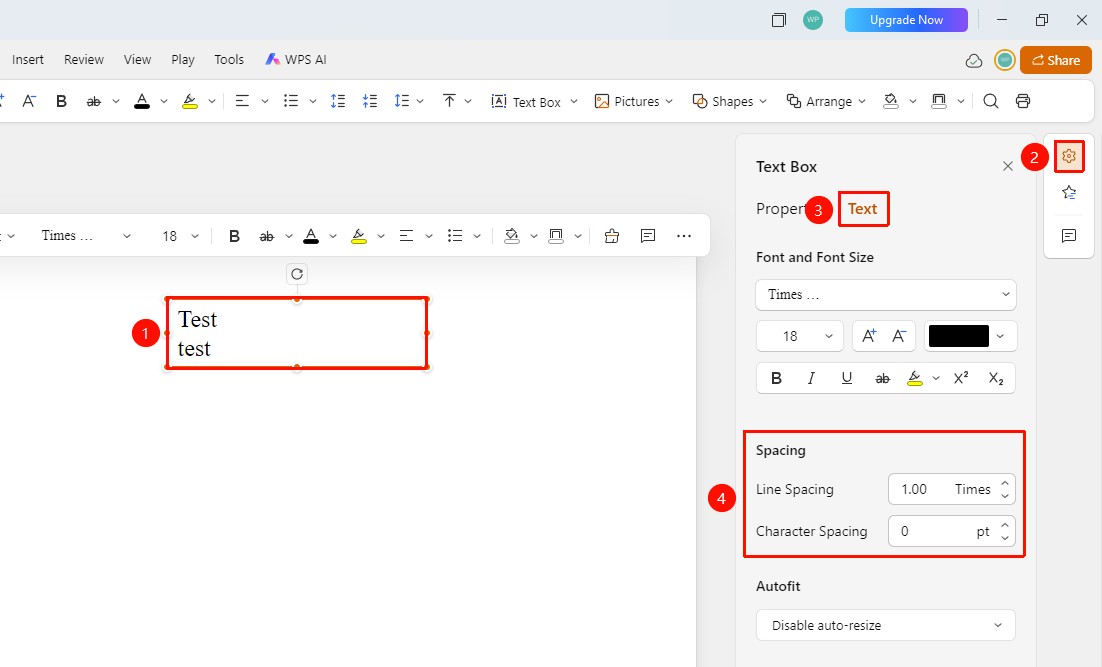The height and width of the screenshot is (667, 1102).
Task: Click the text vertical alignment icon in main toolbar
Action: (x=449, y=101)
